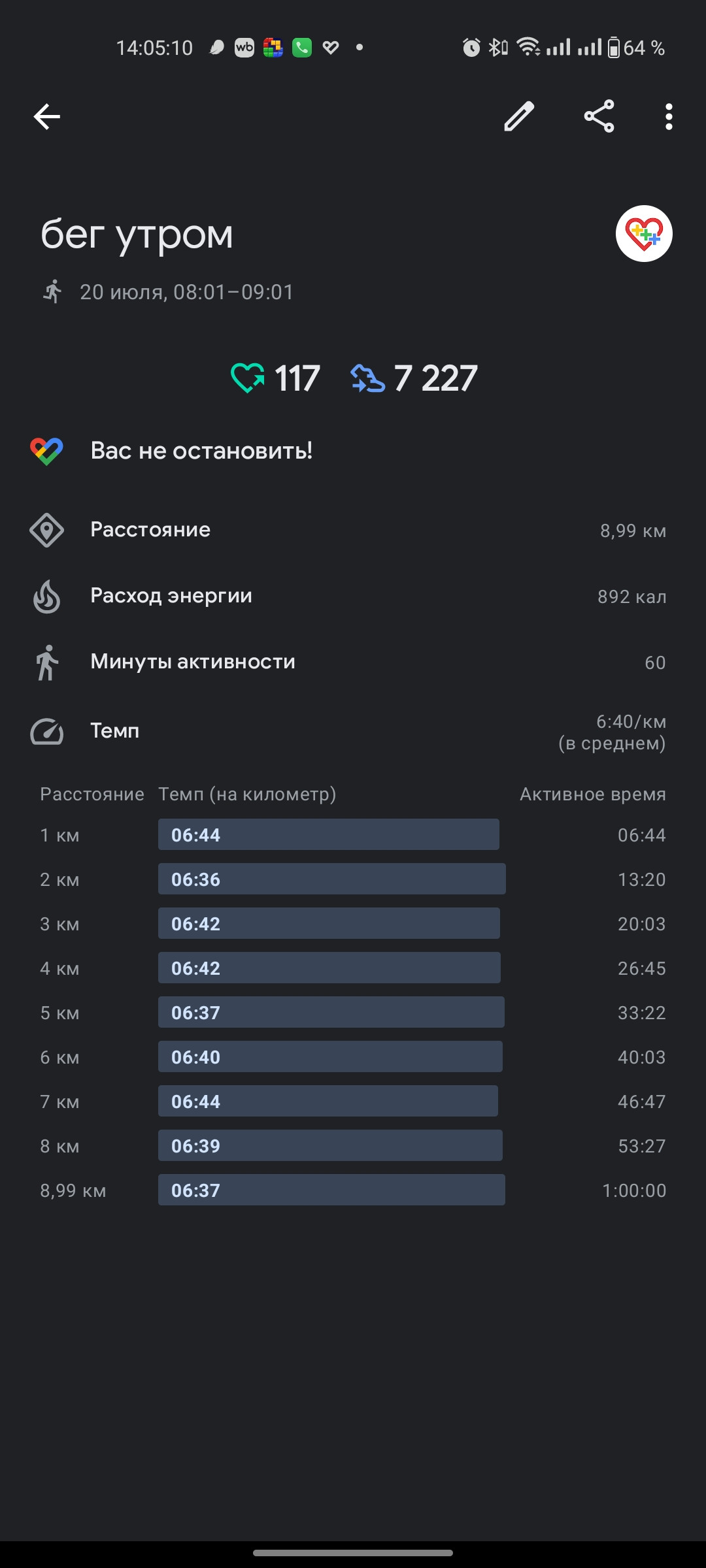706x1568 pixels.
Task: Tap the 5 км split bar 06:37
Action: (331, 1012)
